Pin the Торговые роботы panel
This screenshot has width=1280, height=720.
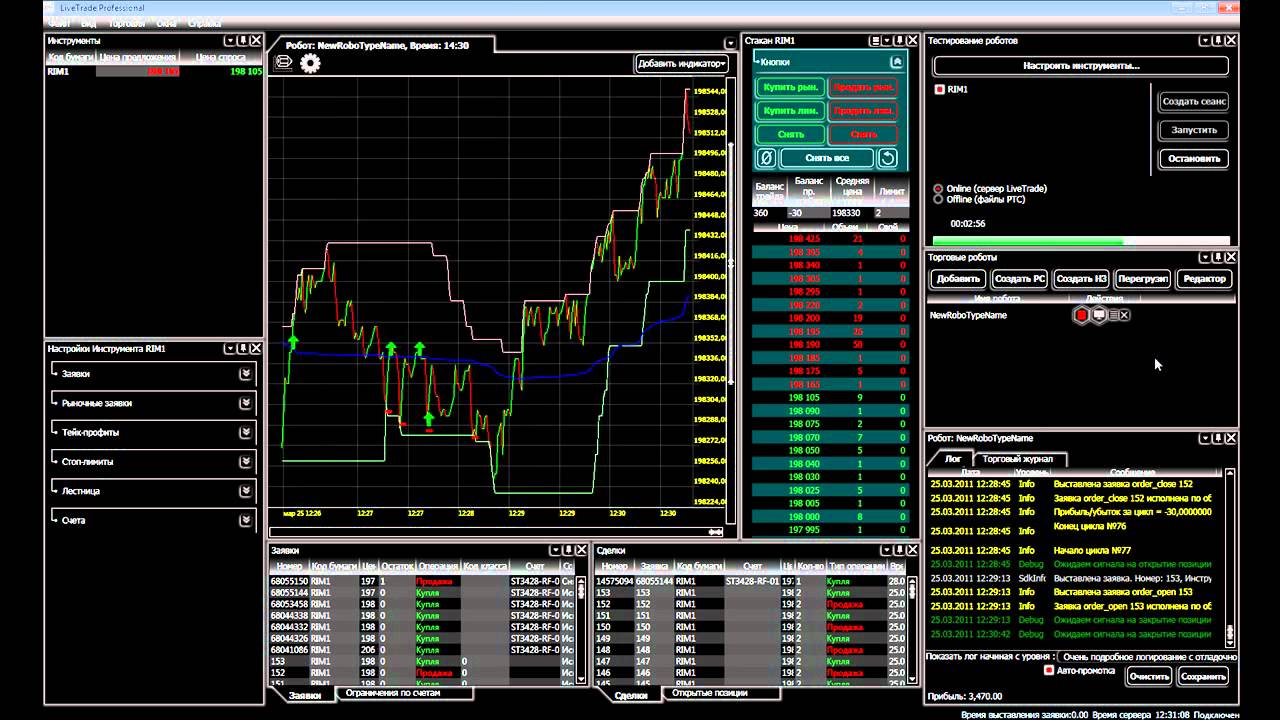(x=1218, y=257)
